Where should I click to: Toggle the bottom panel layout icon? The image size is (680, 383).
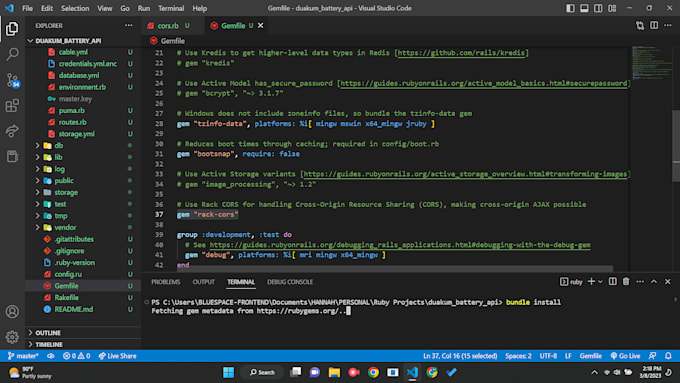pos(584,8)
